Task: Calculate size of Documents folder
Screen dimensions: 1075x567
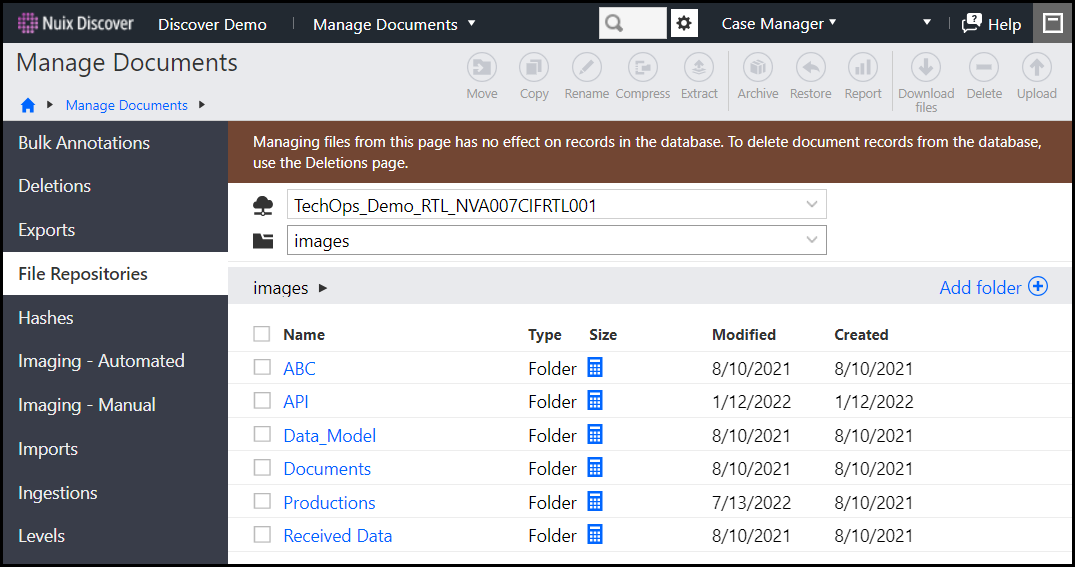Action: [595, 468]
